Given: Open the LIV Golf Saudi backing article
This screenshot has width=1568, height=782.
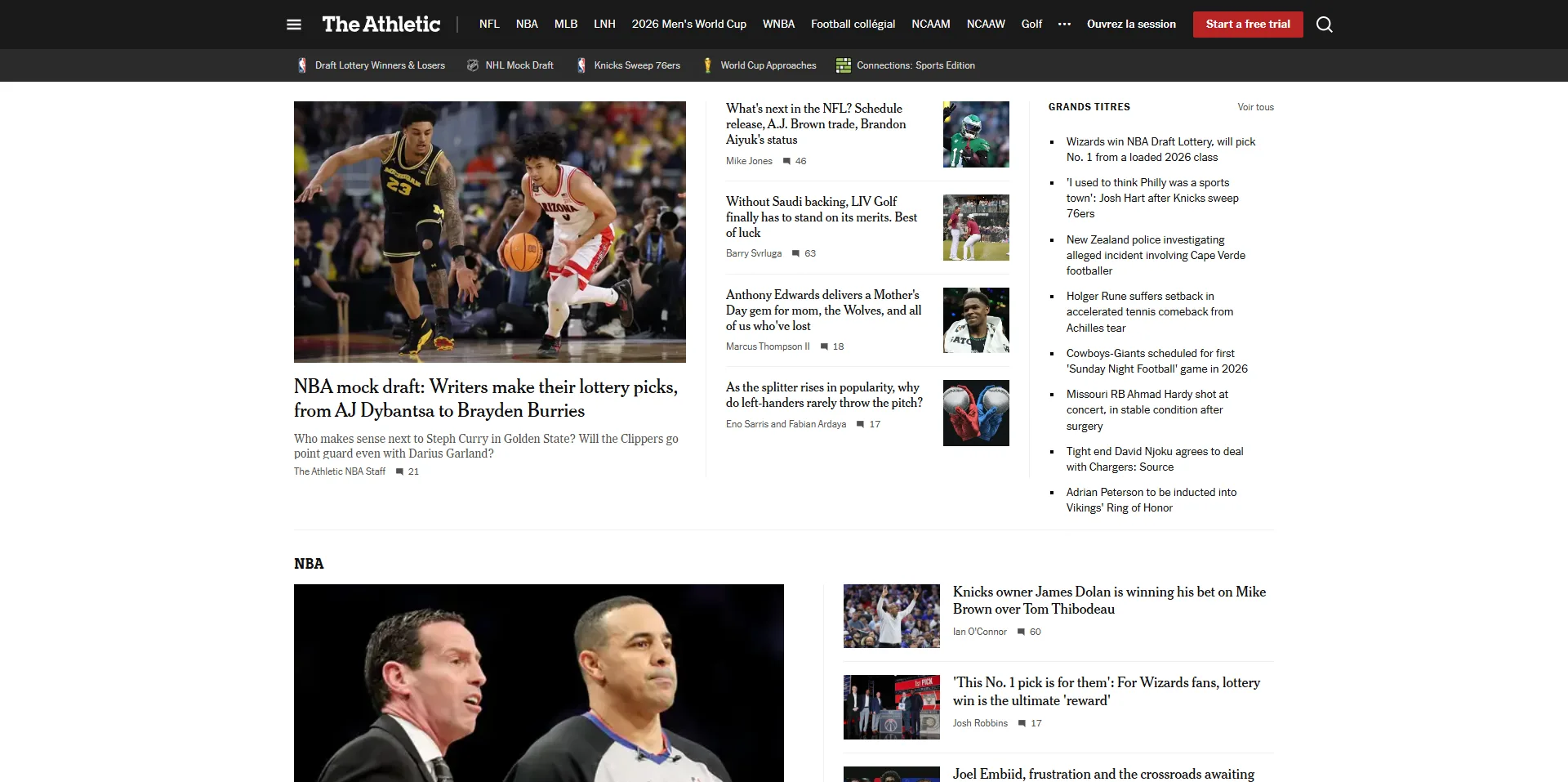Looking at the screenshot, I should [822, 217].
